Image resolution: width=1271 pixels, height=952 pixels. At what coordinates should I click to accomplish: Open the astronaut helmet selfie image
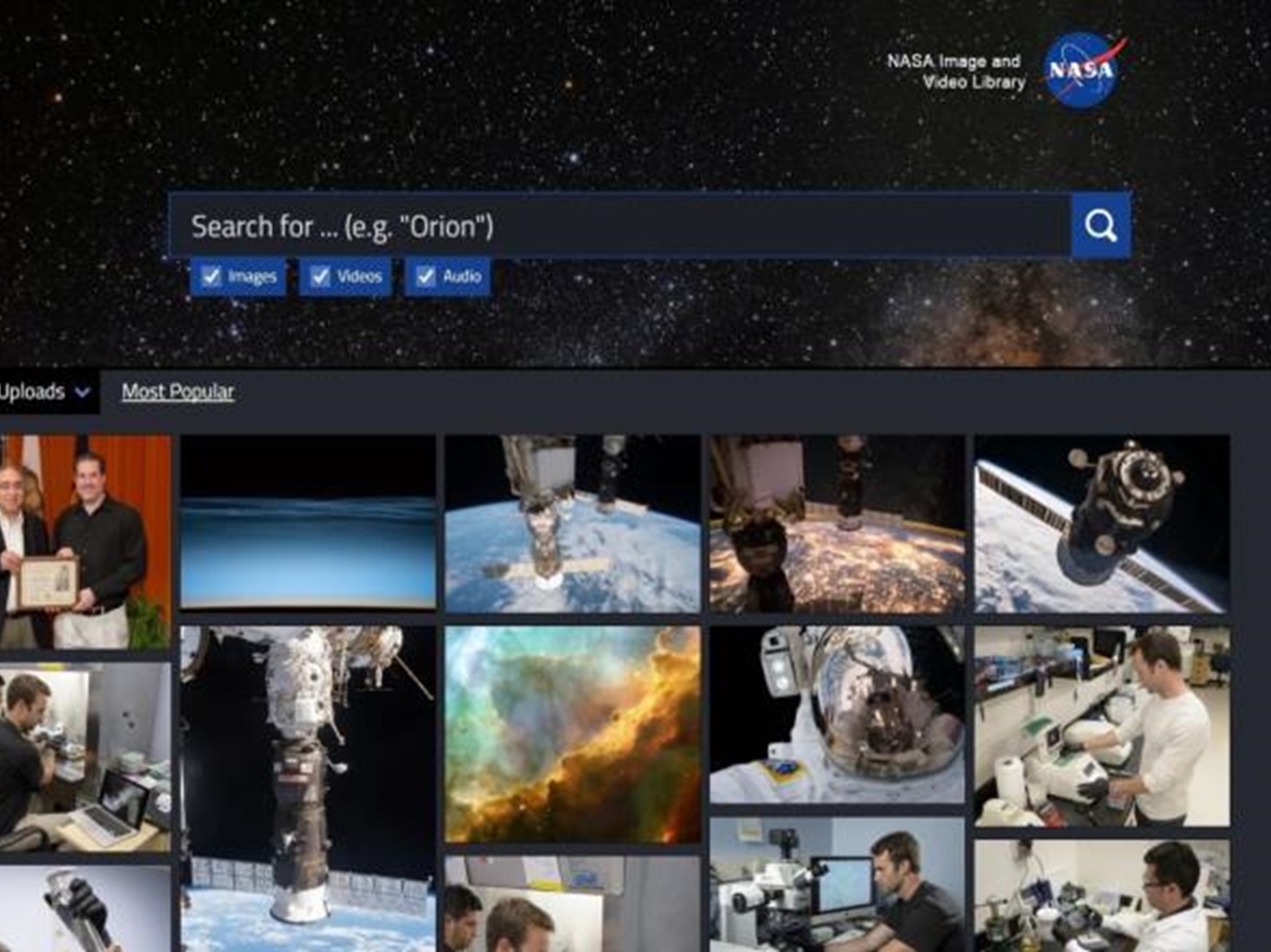point(837,715)
